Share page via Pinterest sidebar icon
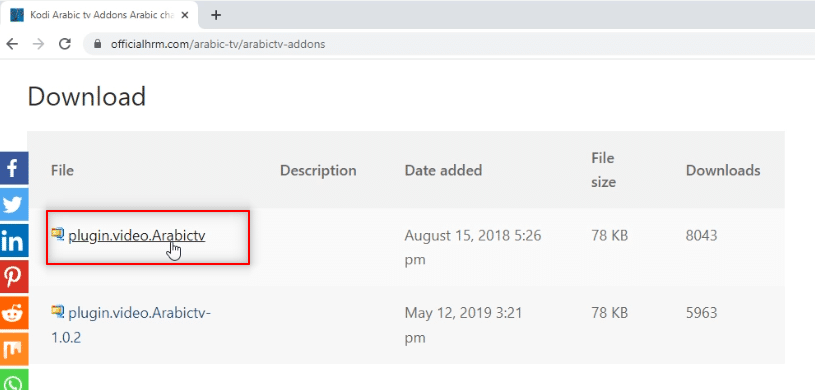 (x=14, y=277)
